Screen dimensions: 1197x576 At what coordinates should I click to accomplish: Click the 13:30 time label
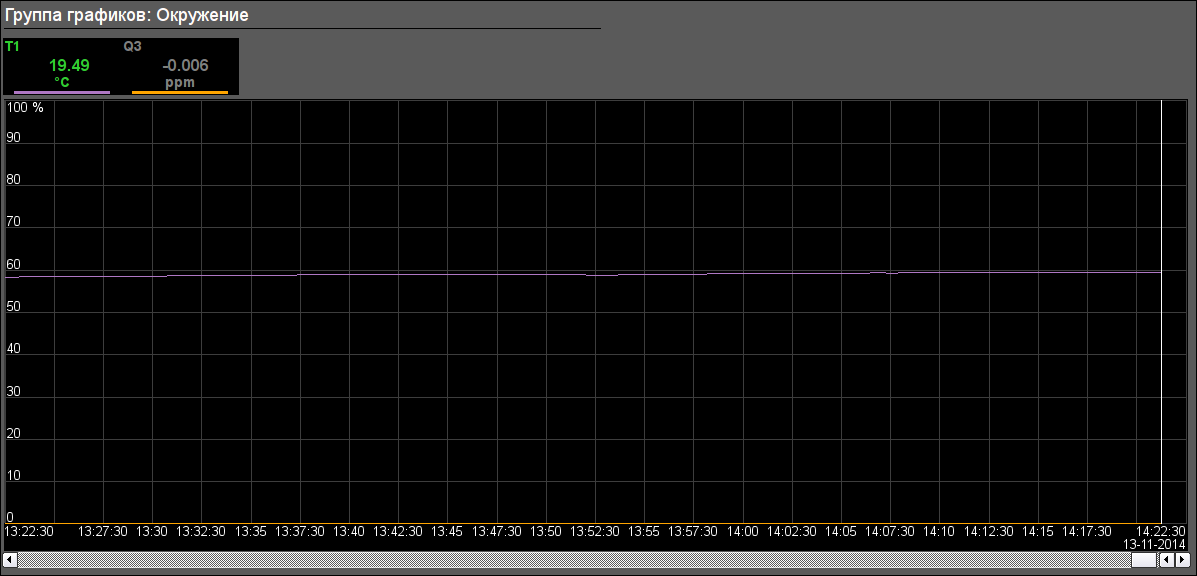153,531
